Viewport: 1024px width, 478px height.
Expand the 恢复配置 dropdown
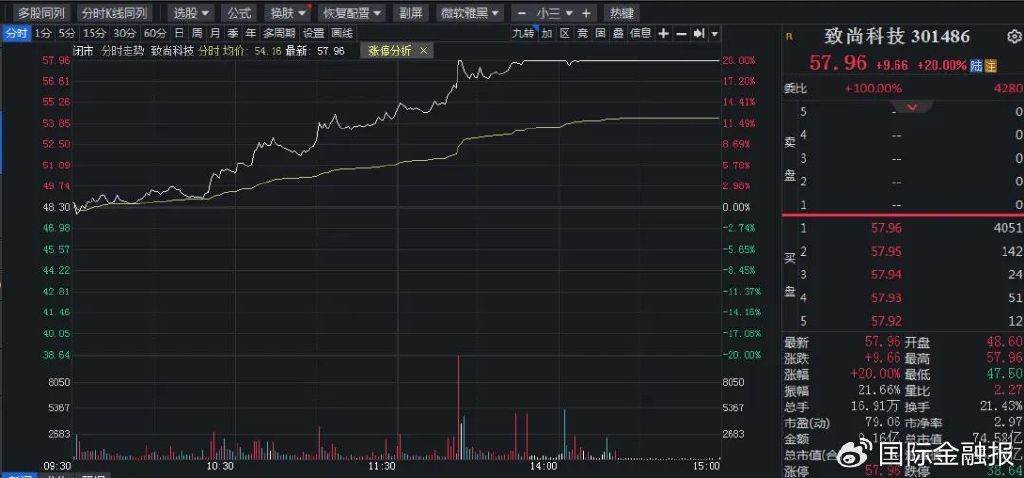pyautogui.click(x=350, y=13)
